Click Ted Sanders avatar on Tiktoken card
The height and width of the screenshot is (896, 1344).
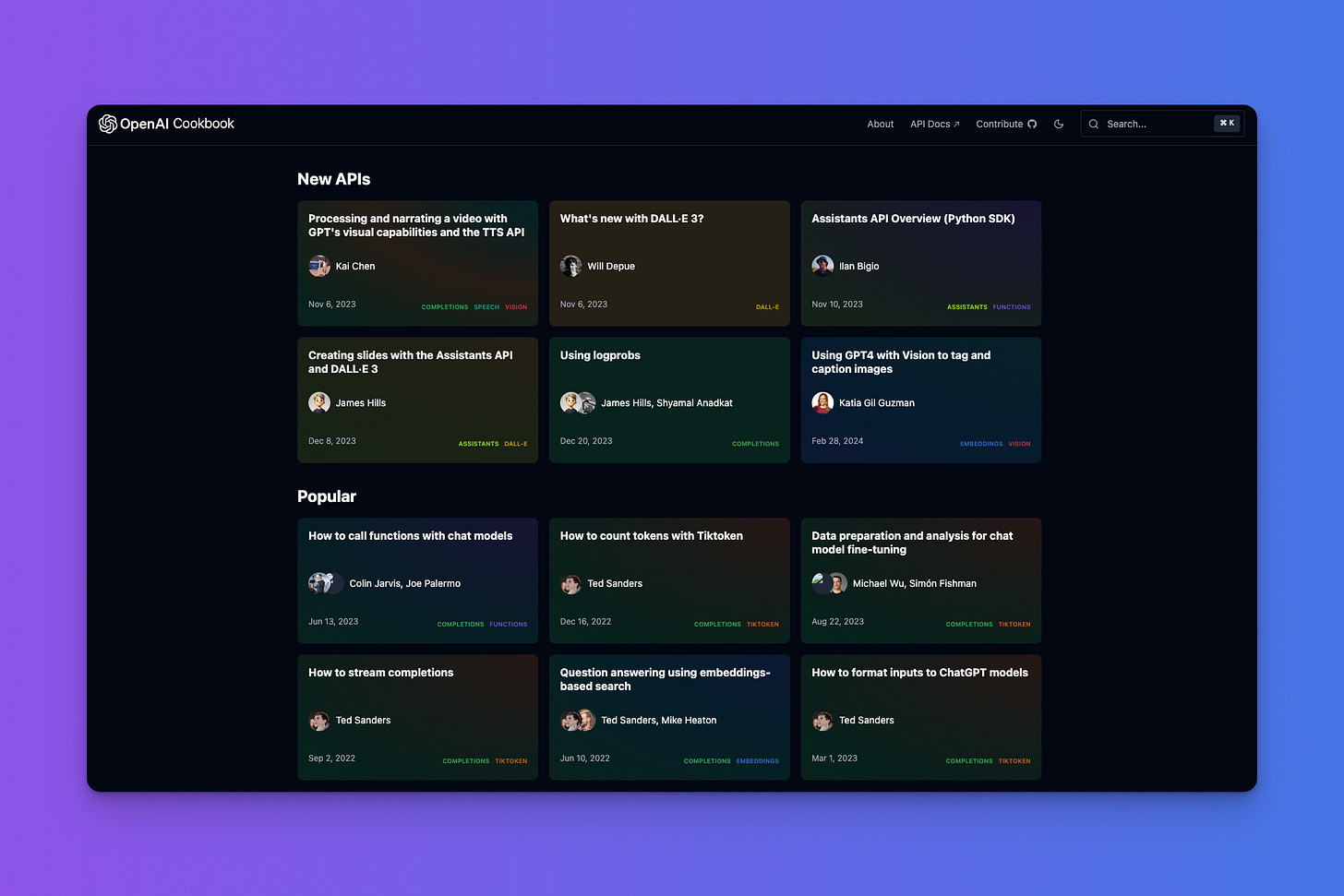571,583
